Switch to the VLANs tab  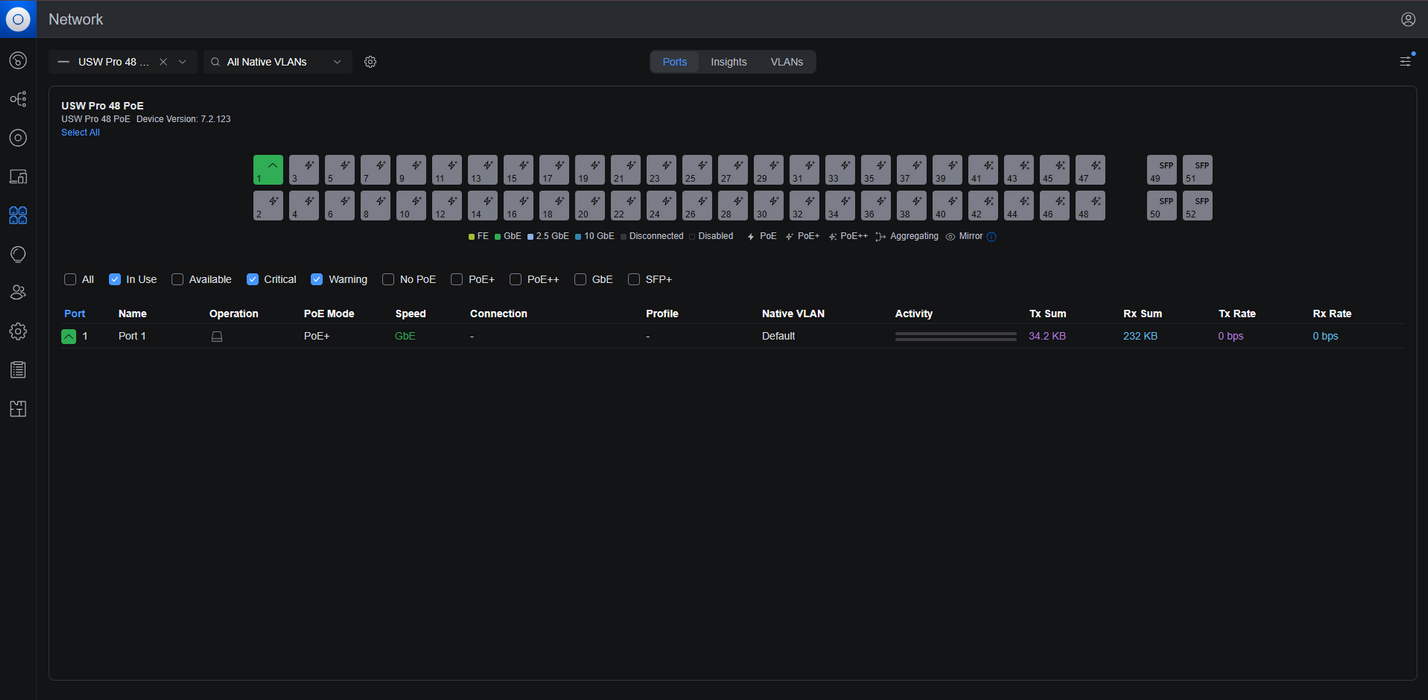tap(787, 62)
